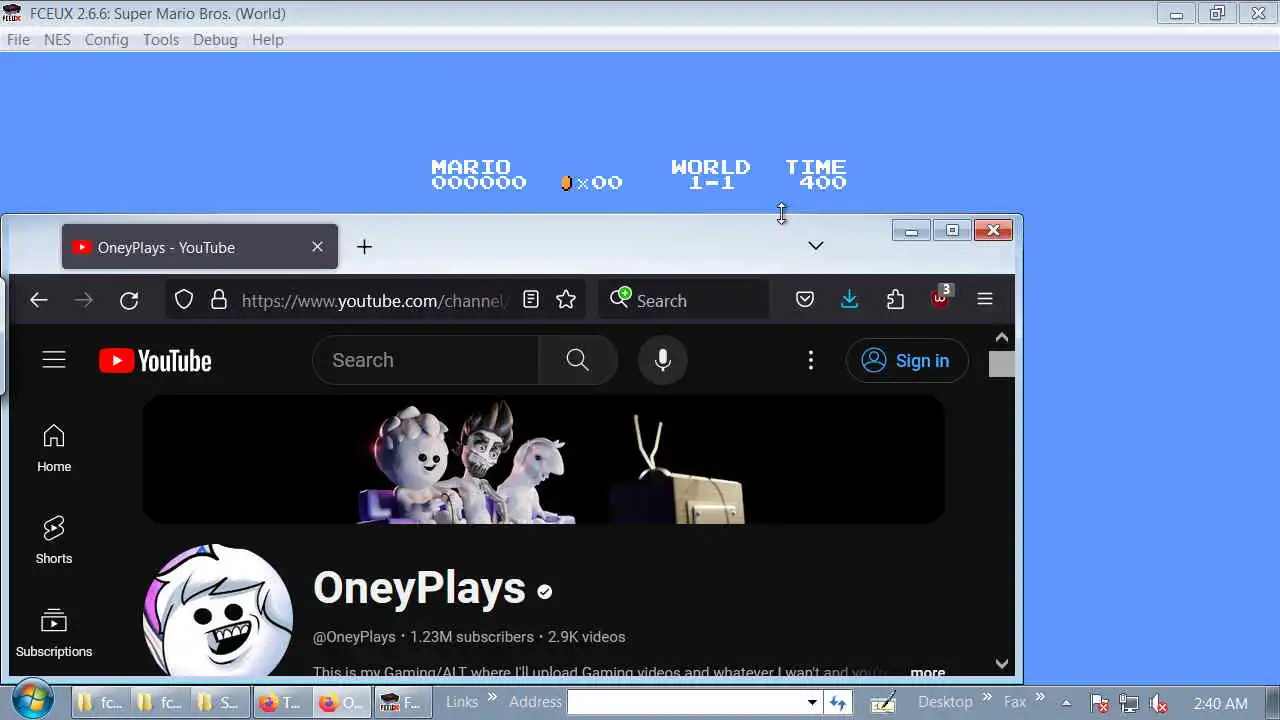Click the YouTube Sign in button

(907, 361)
